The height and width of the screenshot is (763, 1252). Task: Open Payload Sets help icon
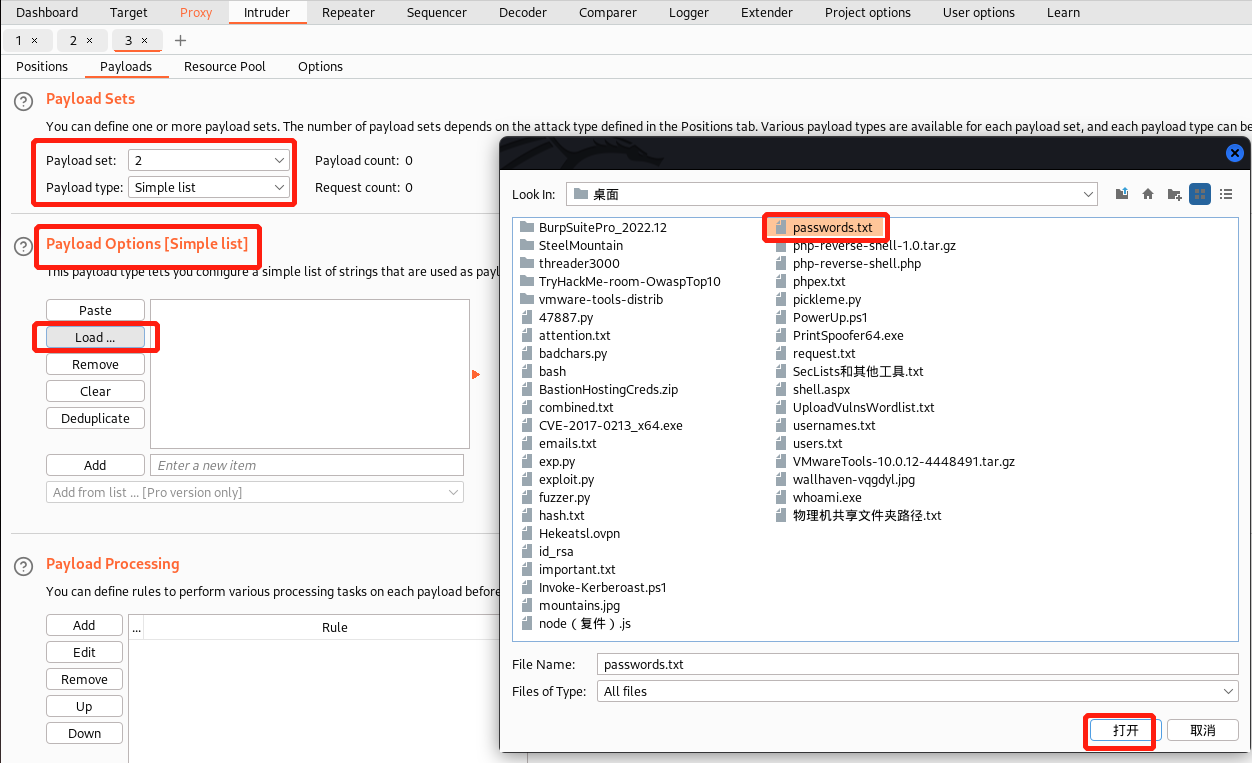pos(23,100)
